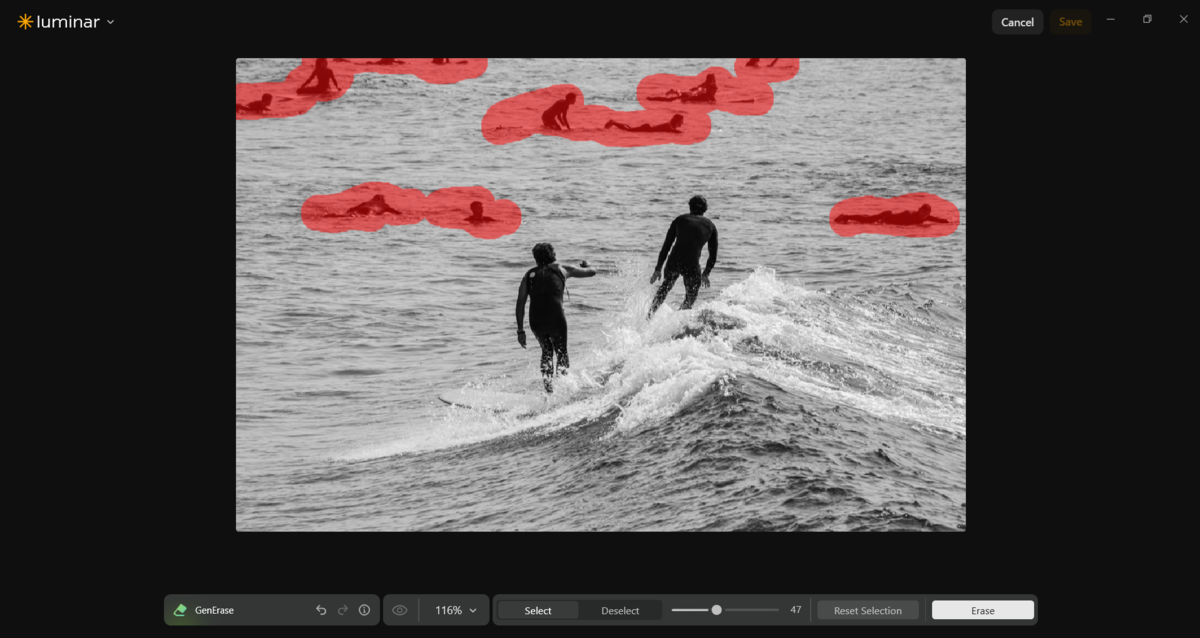Click the Save button

click(x=1070, y=22)
